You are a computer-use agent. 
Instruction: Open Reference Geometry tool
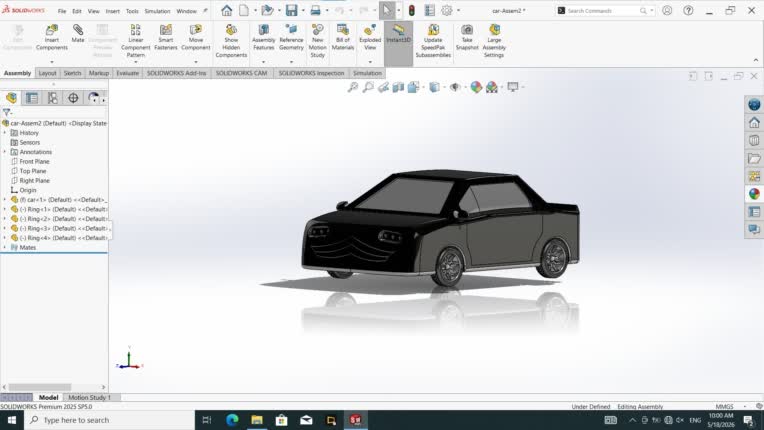291,37
